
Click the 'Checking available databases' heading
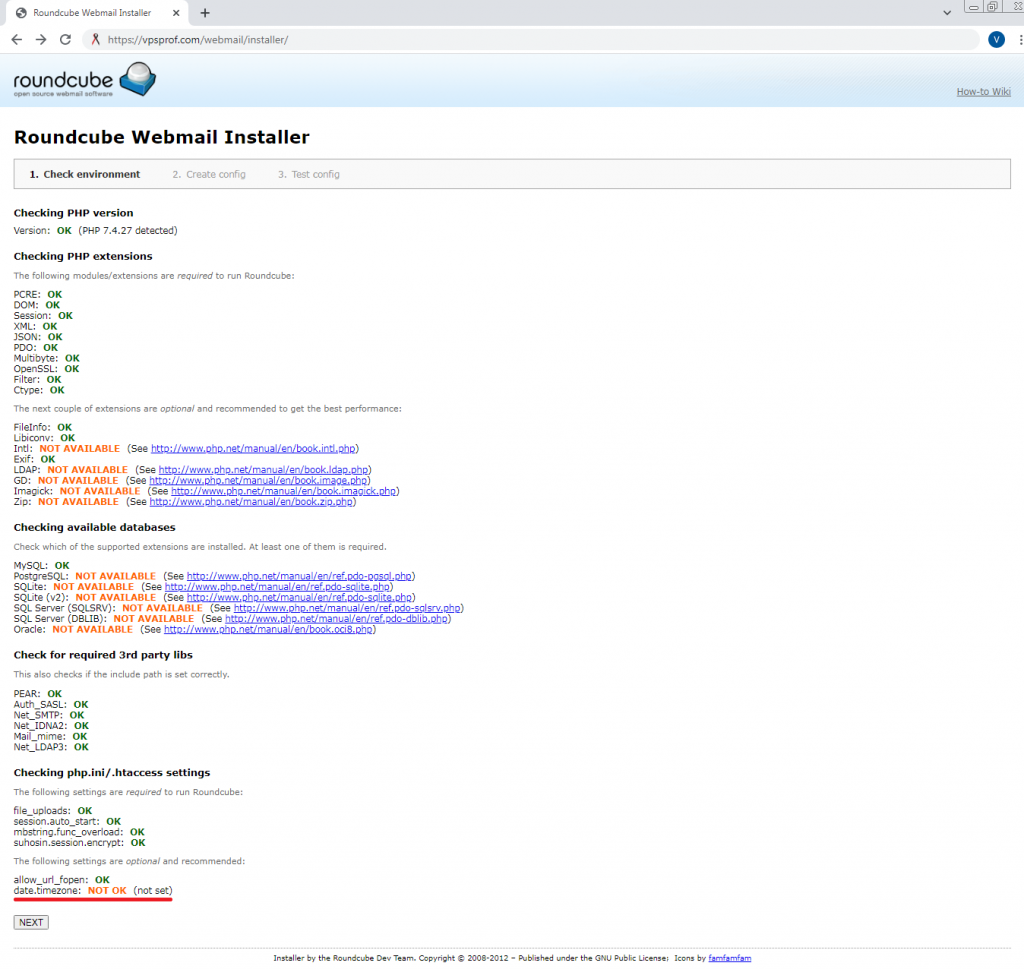coord(95,528)
